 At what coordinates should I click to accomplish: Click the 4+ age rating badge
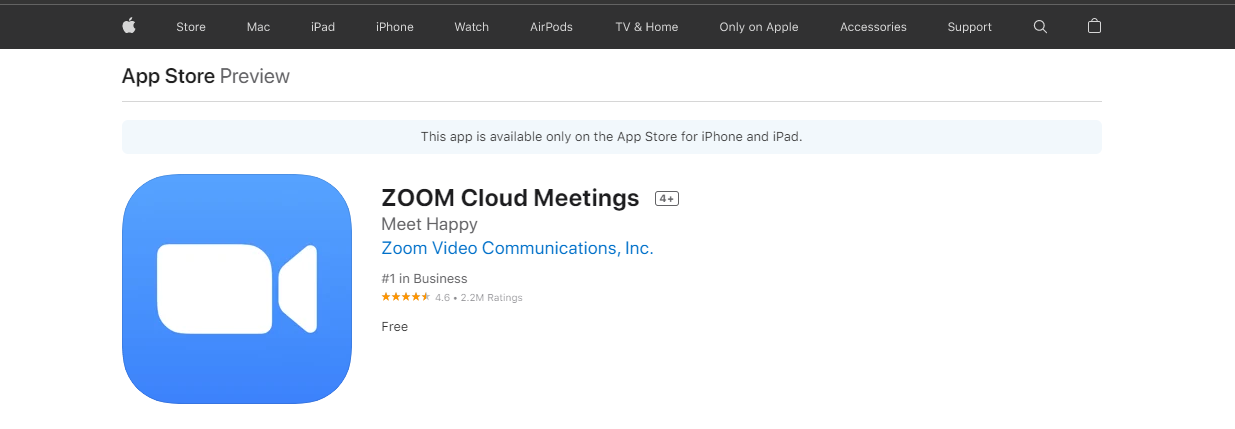coord(667,199)
